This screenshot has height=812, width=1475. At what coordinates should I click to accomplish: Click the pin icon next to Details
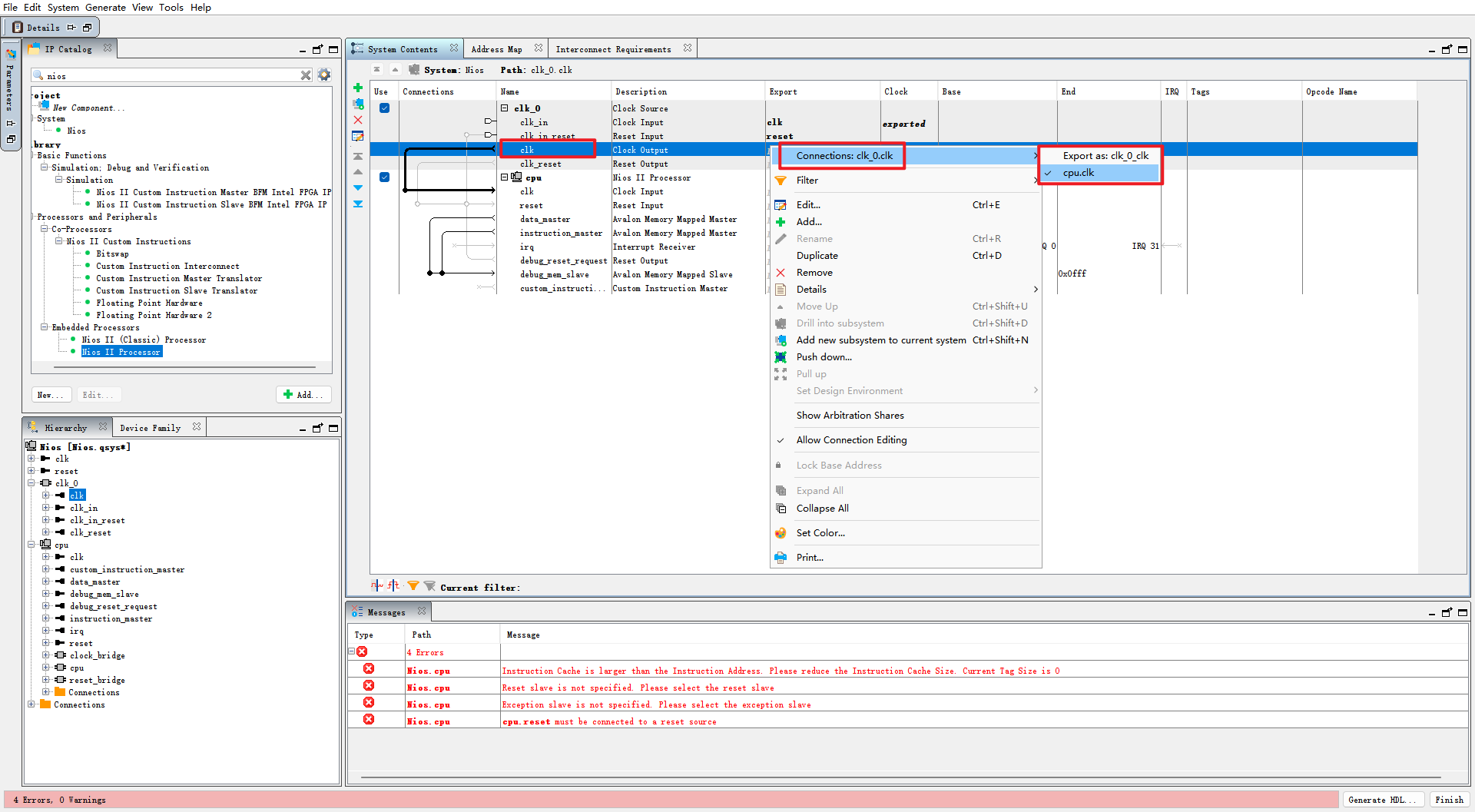[71, 28]
